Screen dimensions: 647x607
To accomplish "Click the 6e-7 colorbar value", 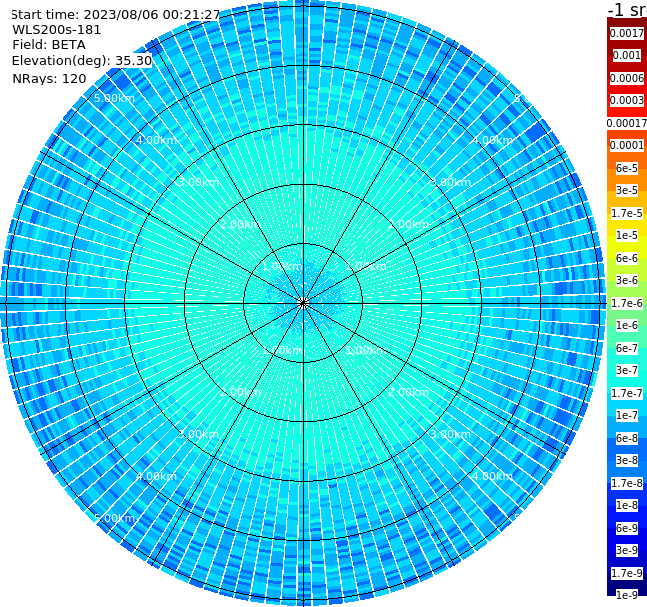I will (x=627, y=348).
